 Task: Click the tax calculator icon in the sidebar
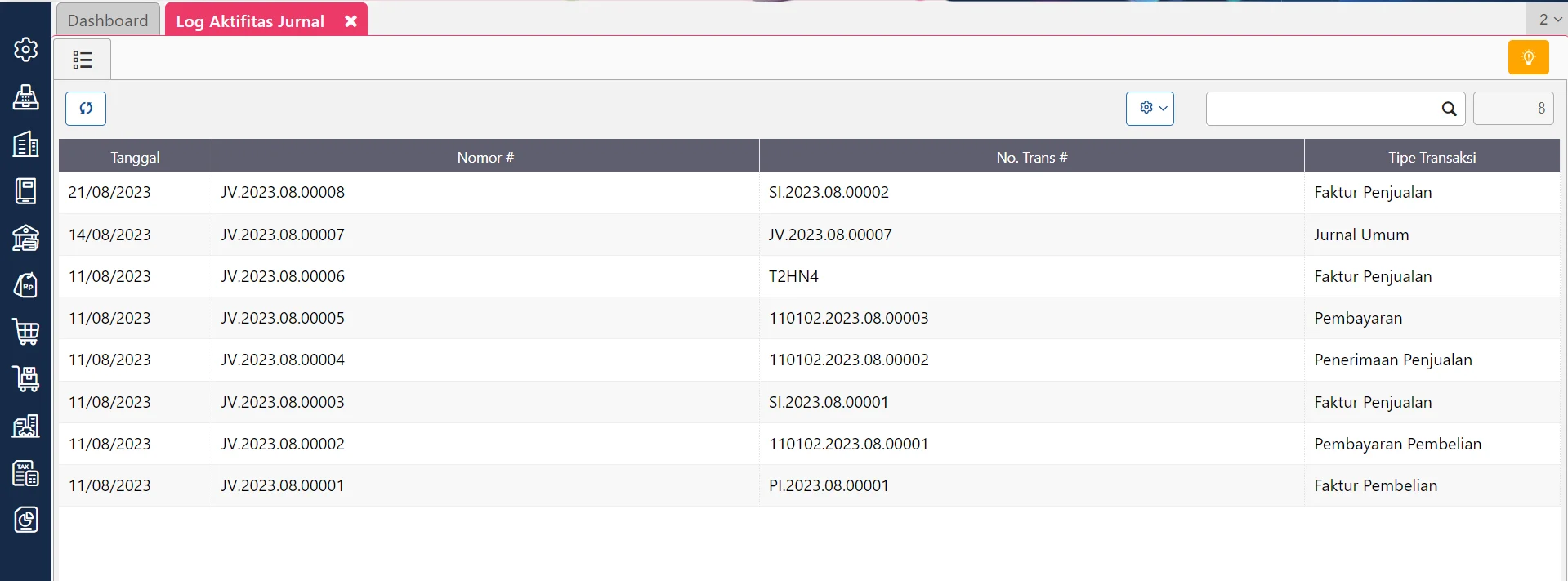pyautogui.click(x=25, y=473)
